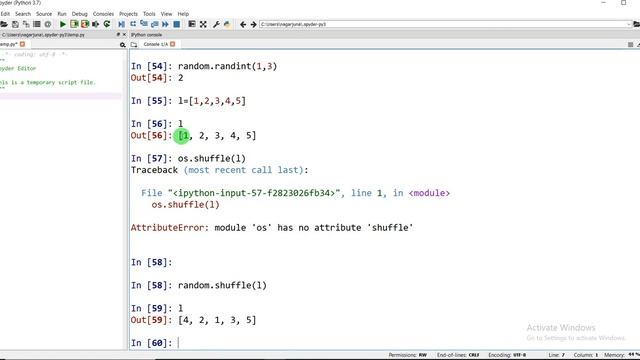
Task: Open the Edit menu
Action: coord(5,14)
